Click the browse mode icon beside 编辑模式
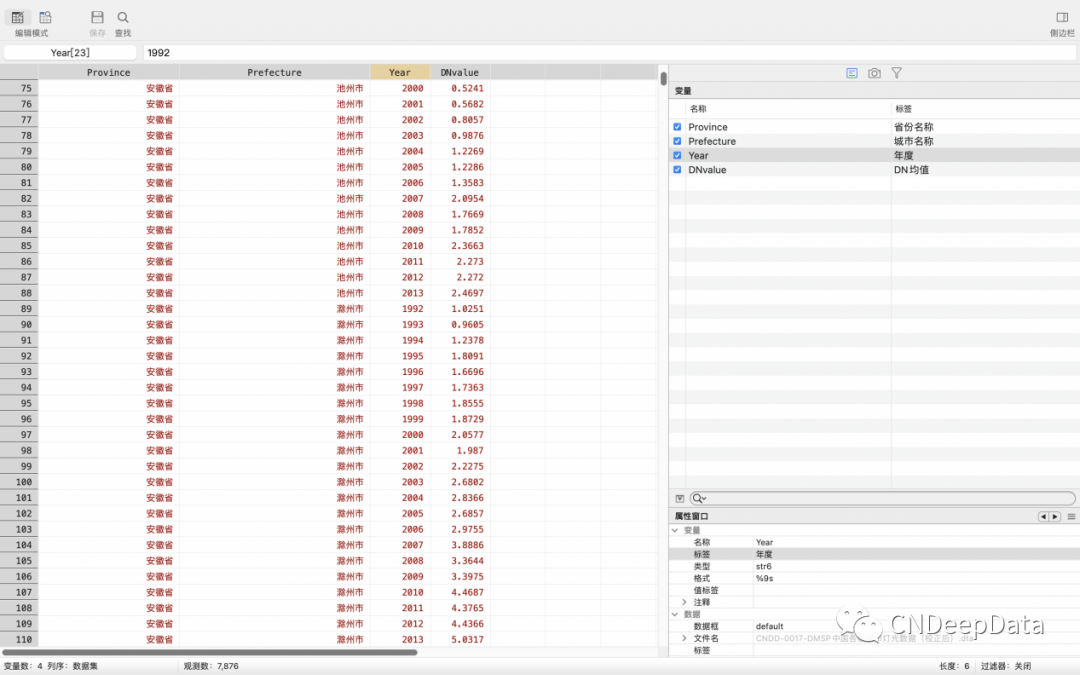The height and width of the screenshot is (675, 1080). (45, 17)
